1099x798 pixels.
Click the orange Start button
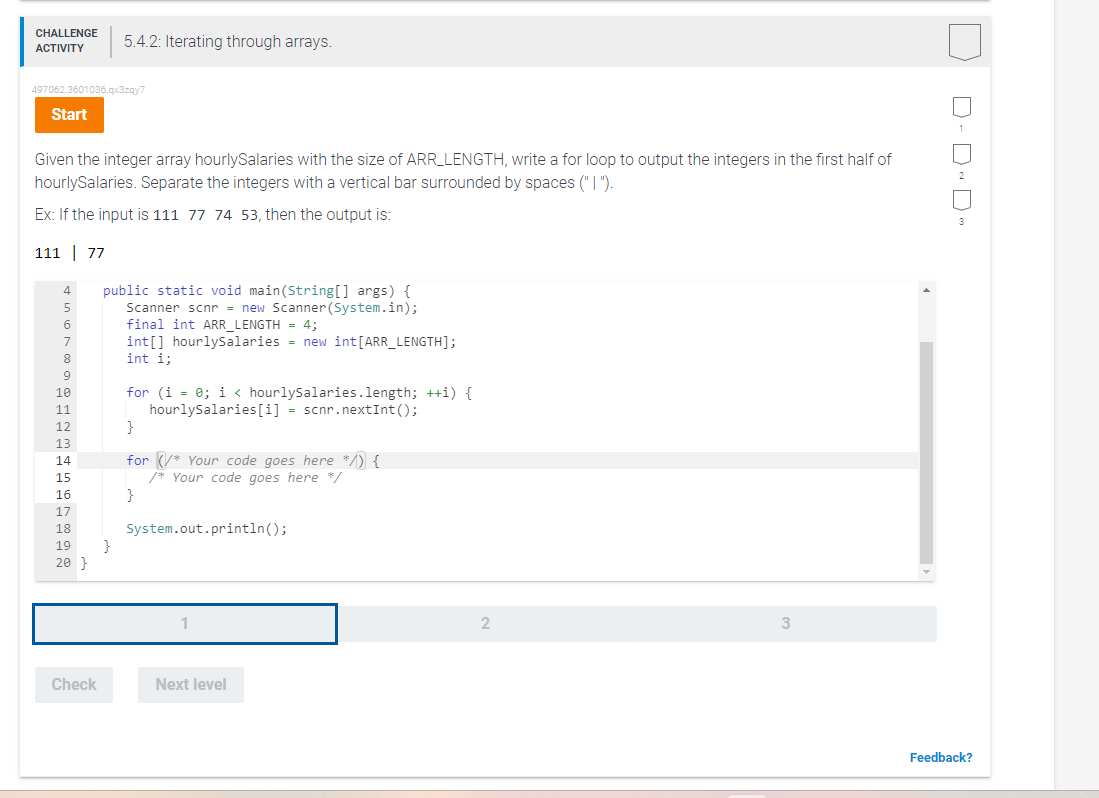click(x=69, y=115)
